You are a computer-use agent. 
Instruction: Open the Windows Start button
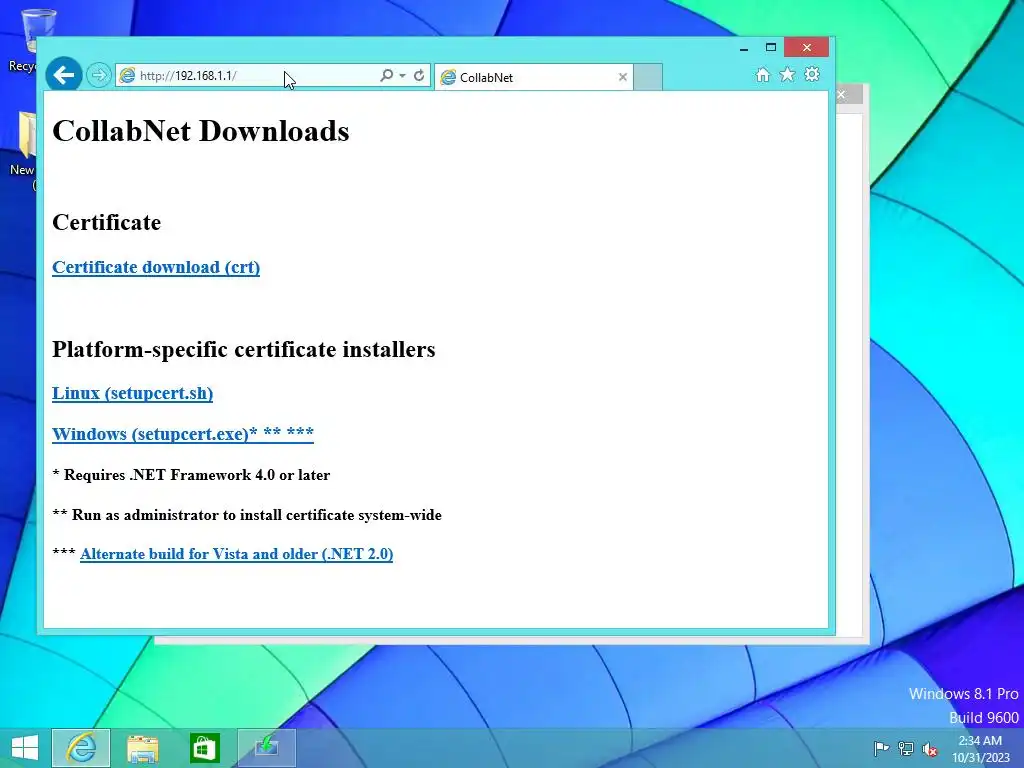(x=25, y=748)
